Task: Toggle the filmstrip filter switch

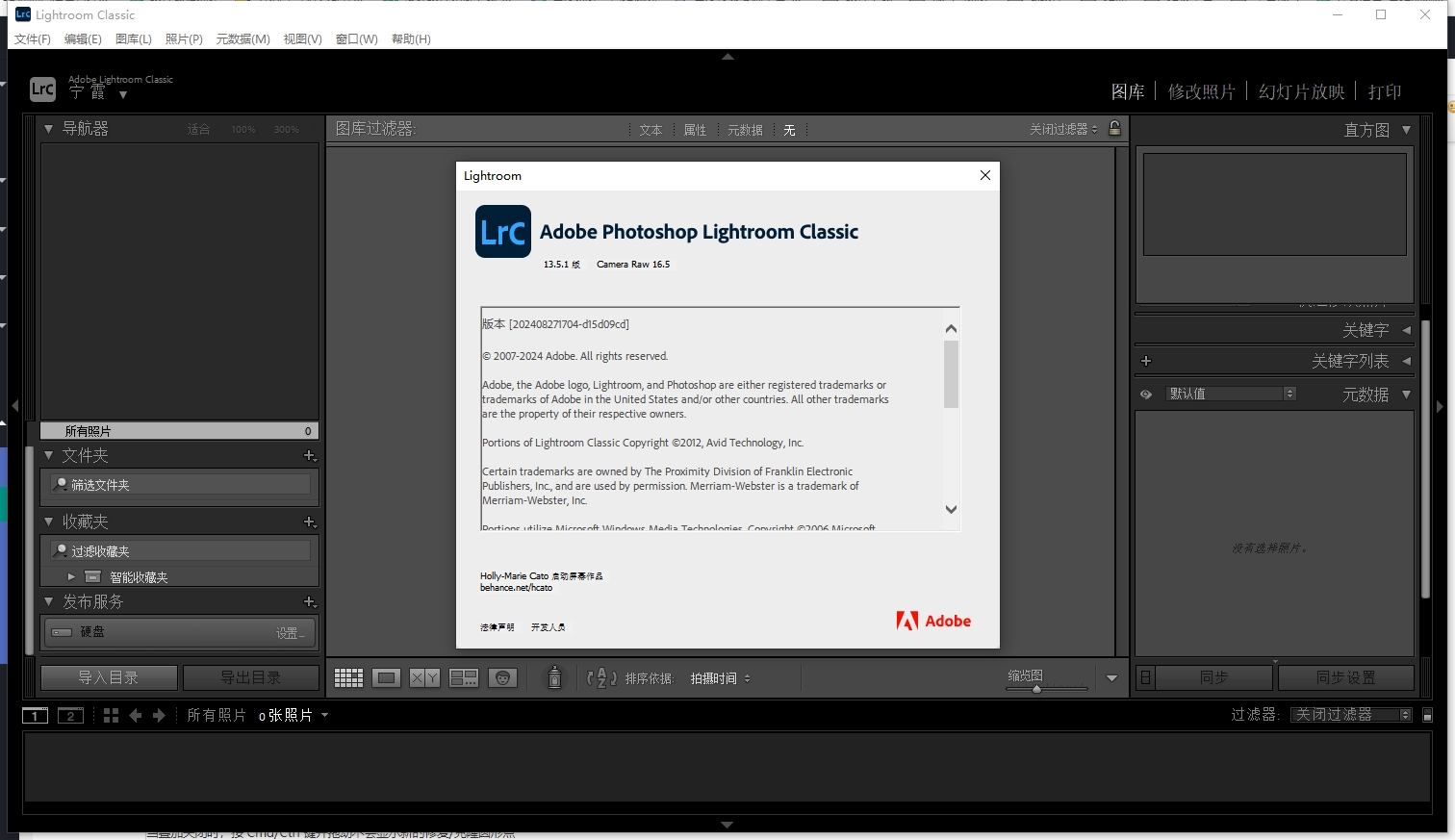Action: (x=1427, y=715)
